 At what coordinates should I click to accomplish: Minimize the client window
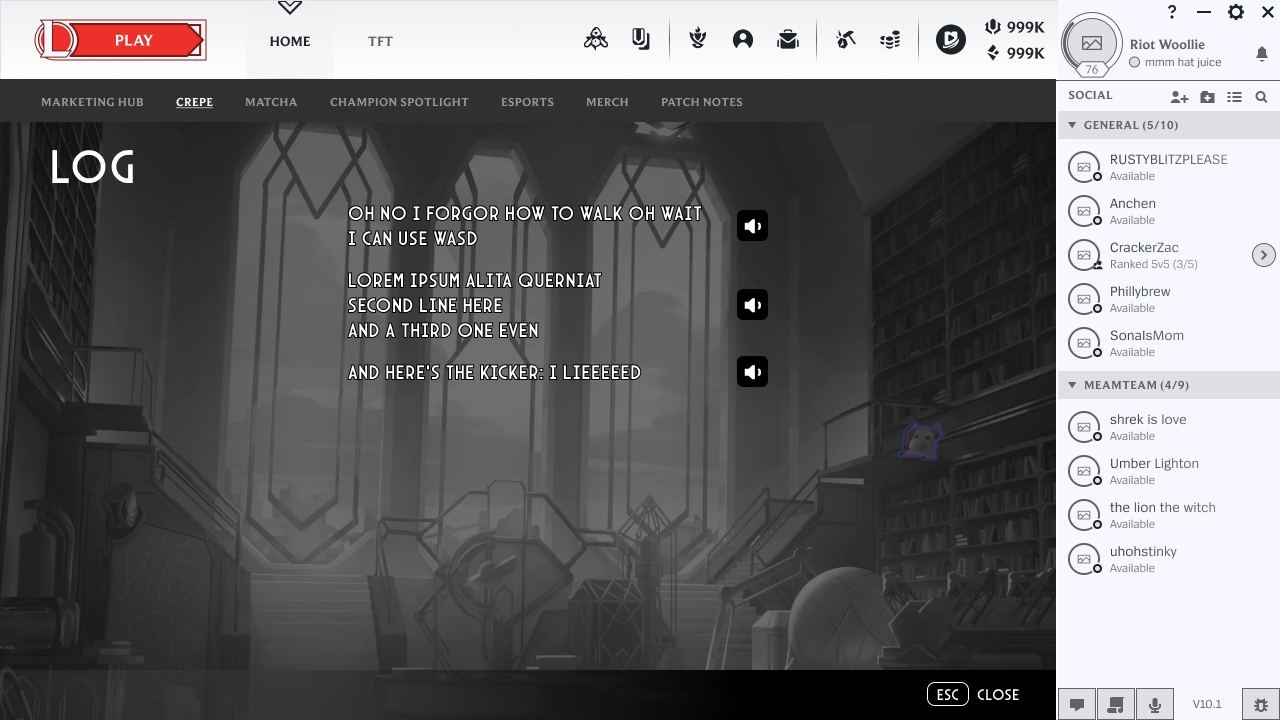(x=1204, y=12)
